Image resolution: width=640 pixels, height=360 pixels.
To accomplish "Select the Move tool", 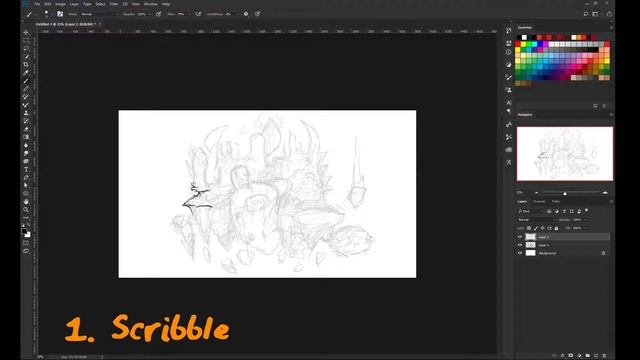I will coord(26,32).
